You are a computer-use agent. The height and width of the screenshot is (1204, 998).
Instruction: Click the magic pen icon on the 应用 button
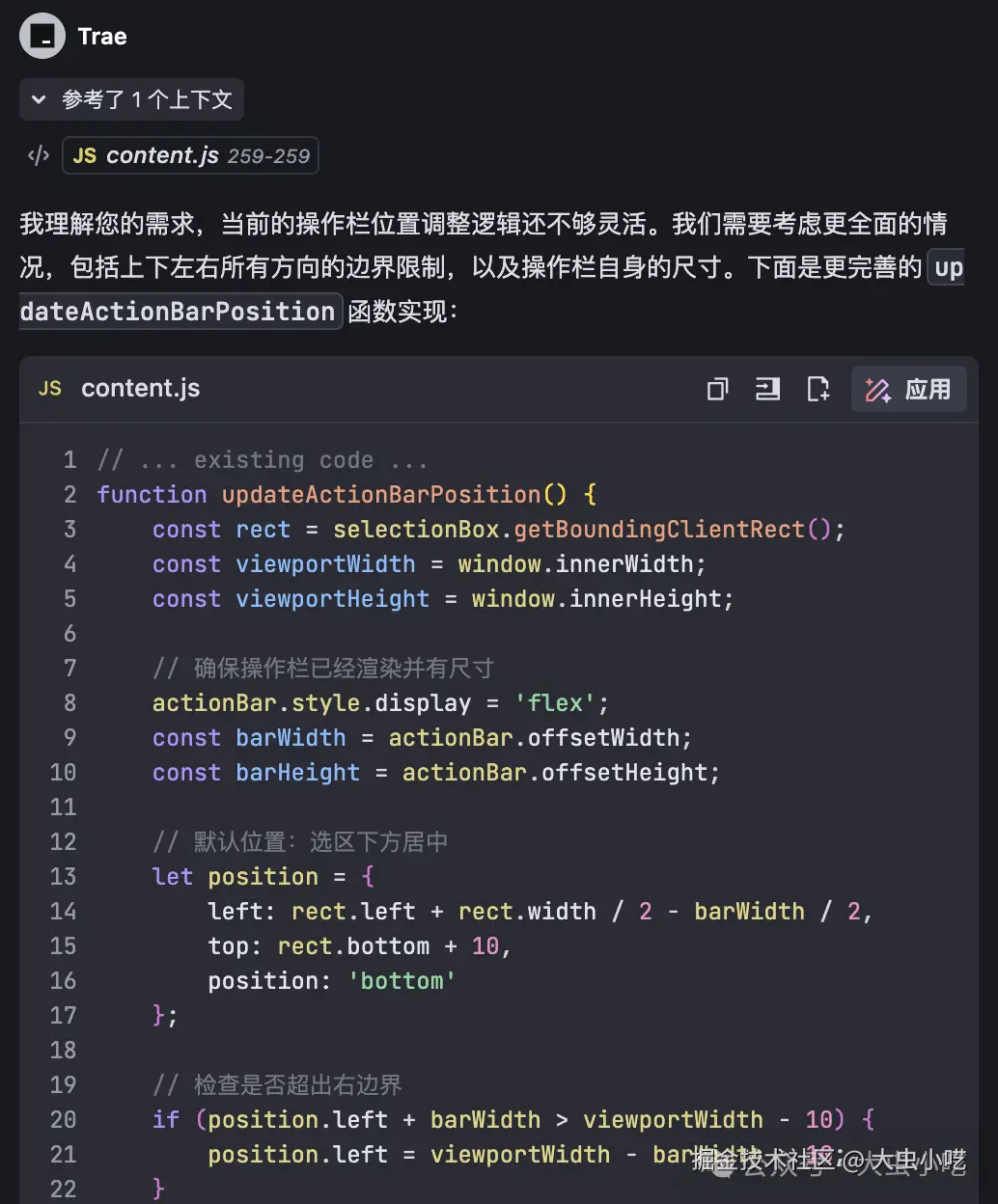pyautogui.click(x=878, y=389)
